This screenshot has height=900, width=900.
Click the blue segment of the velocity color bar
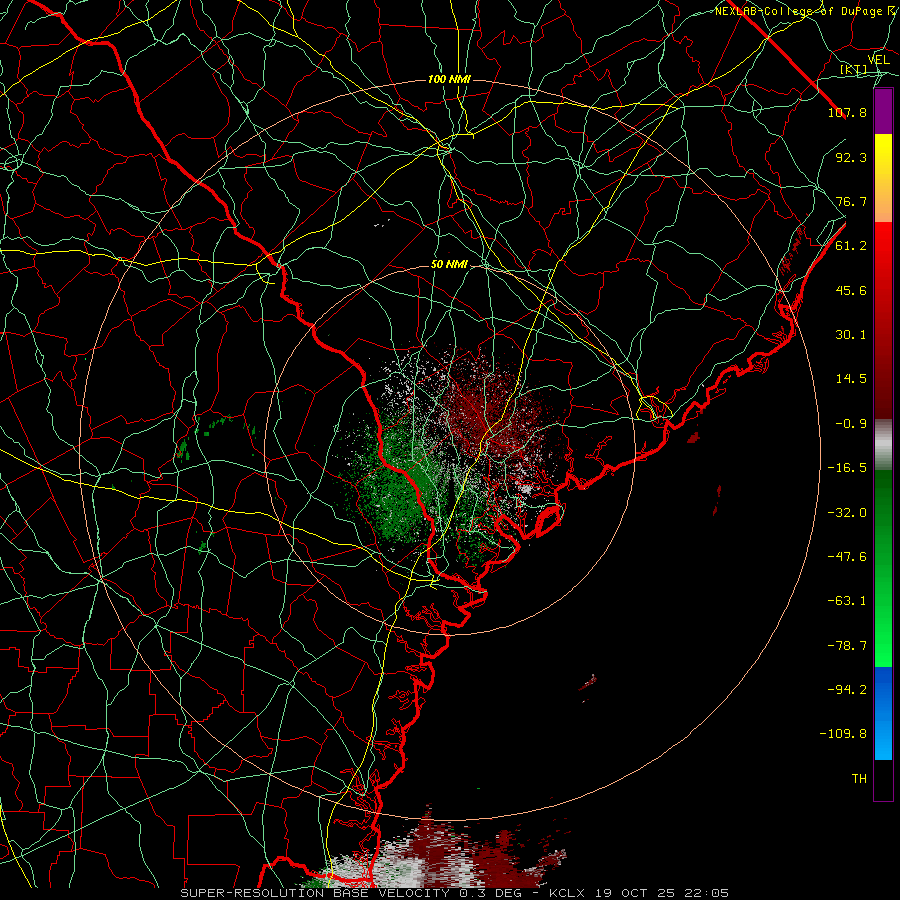pyautogui.click(x=883, y=713)
